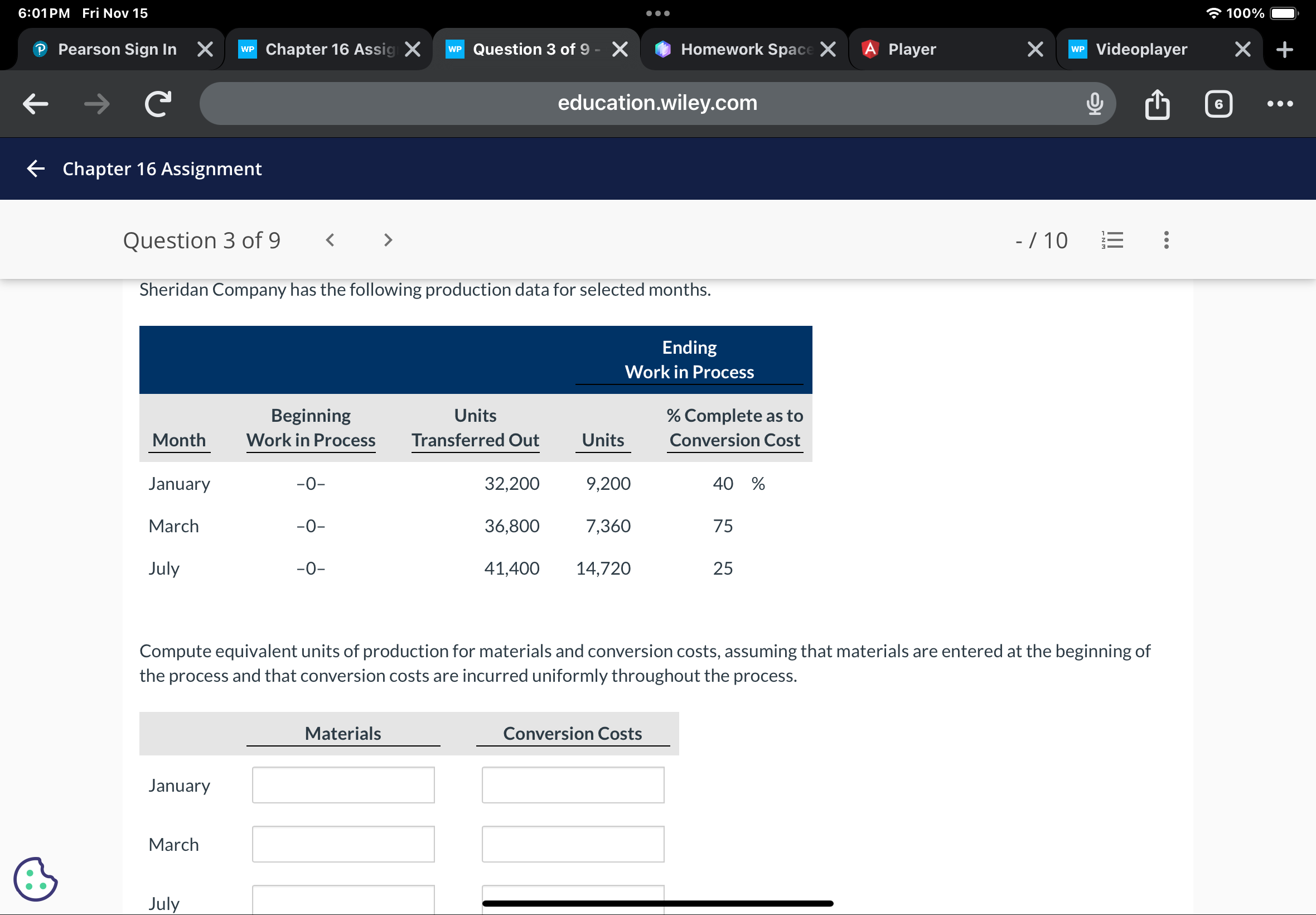Viewport: 1316px width, 915px height.
Task: Go back using browser back arrow
Action: 36,104
